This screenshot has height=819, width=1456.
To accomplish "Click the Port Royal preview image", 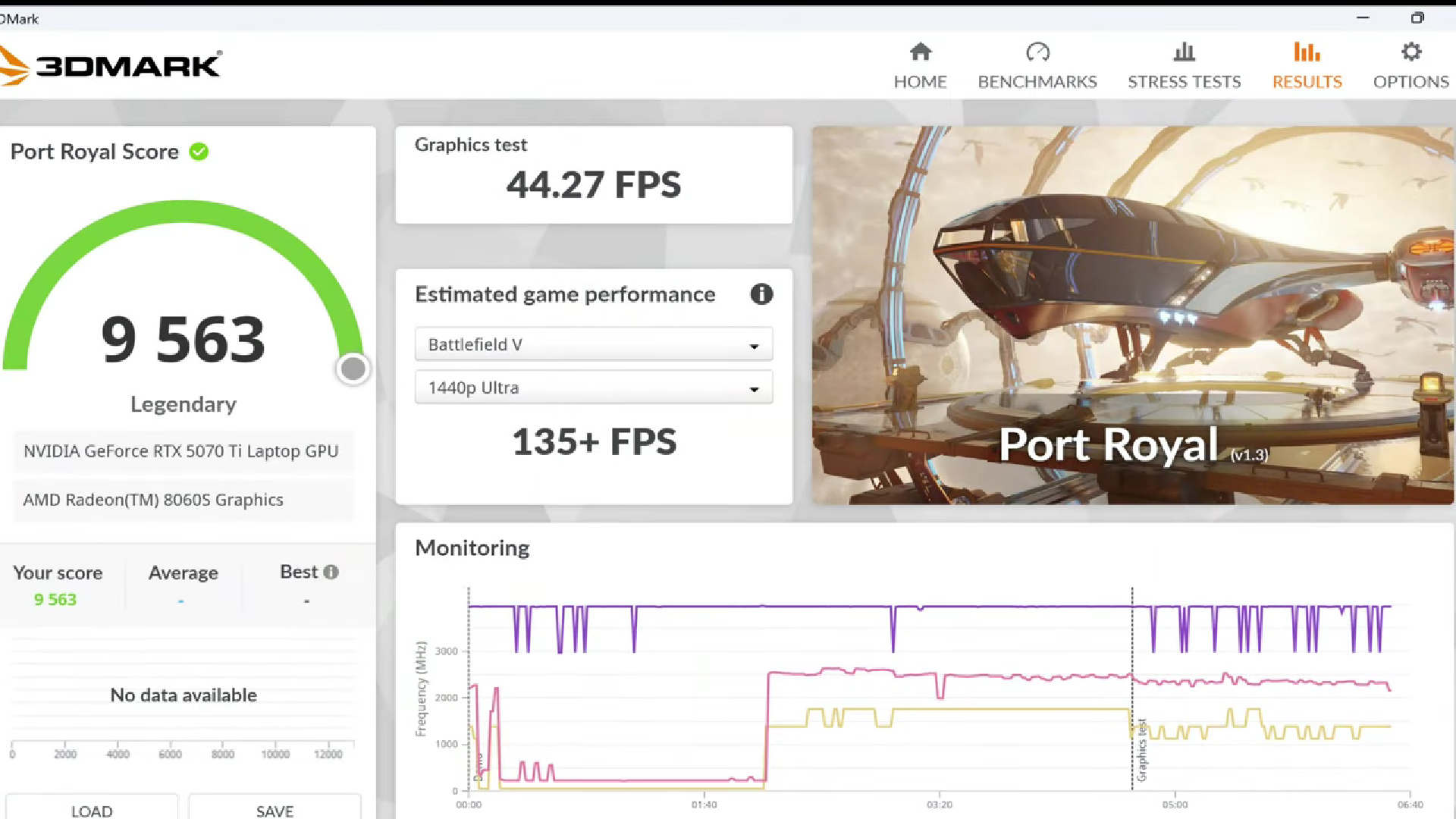I will (1133, 315).
